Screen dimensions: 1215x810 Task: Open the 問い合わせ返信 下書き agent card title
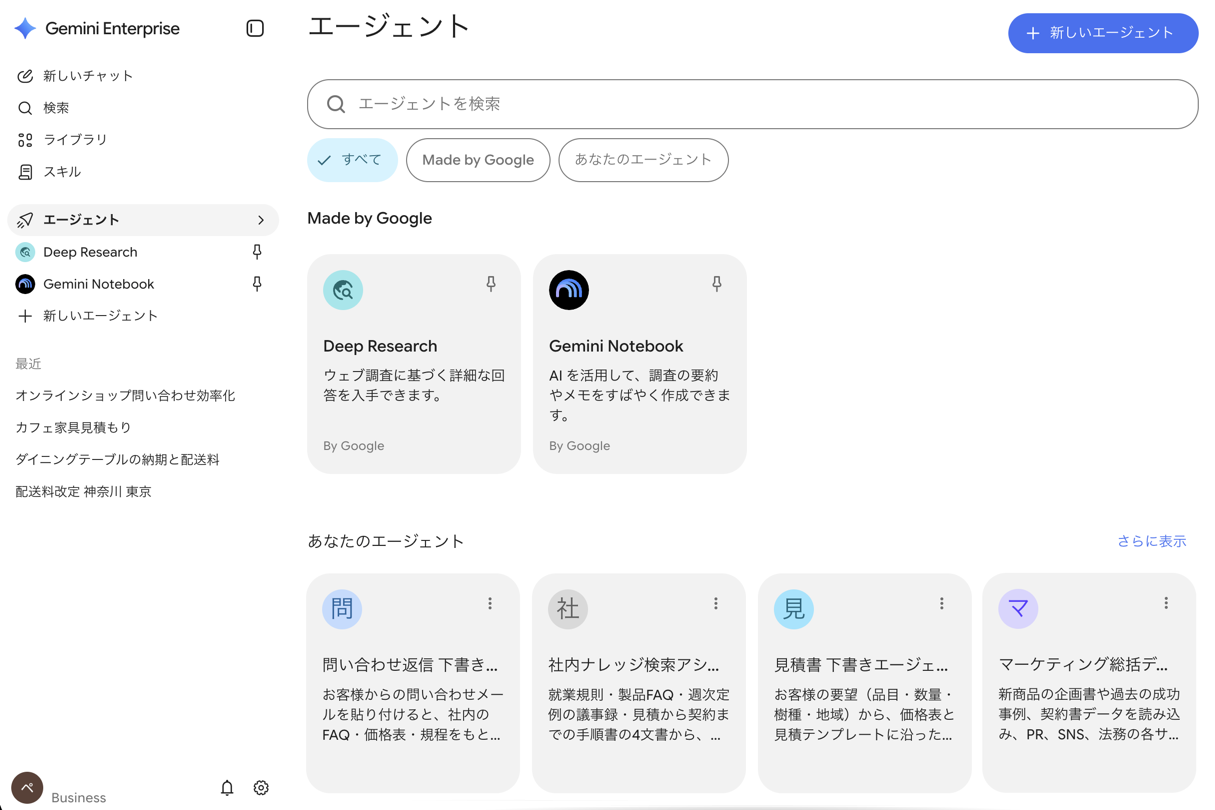pyautogui.click(x=410, y=664)
